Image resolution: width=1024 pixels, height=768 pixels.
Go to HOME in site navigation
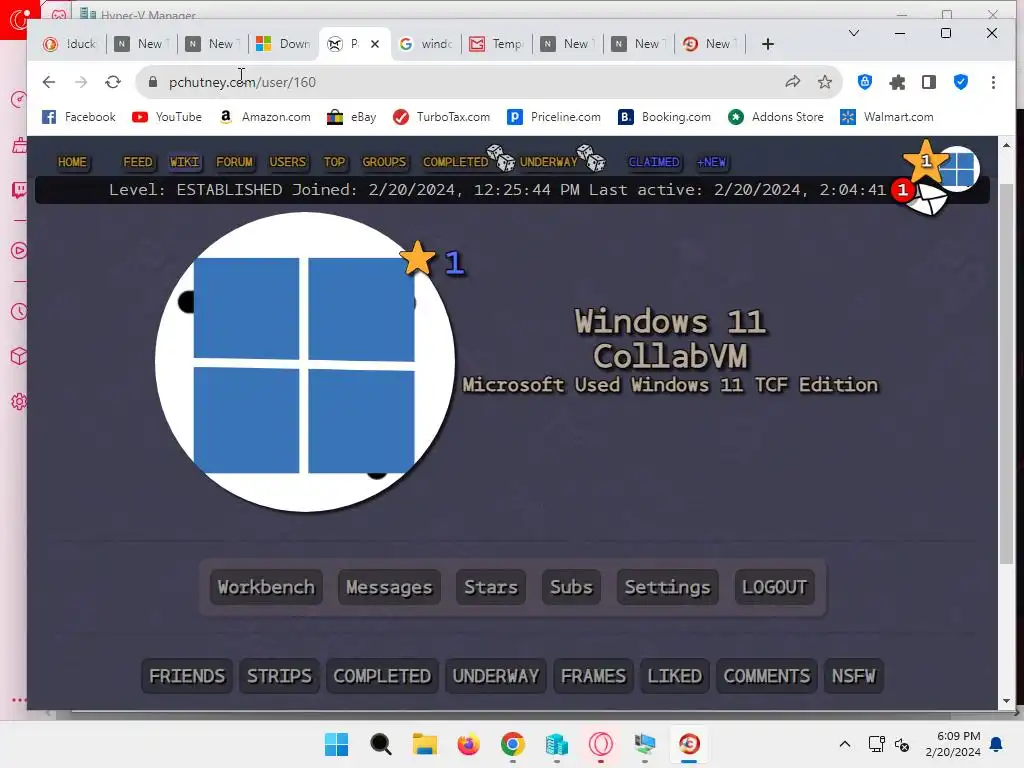pyautogui.click(x=72, y=162)
